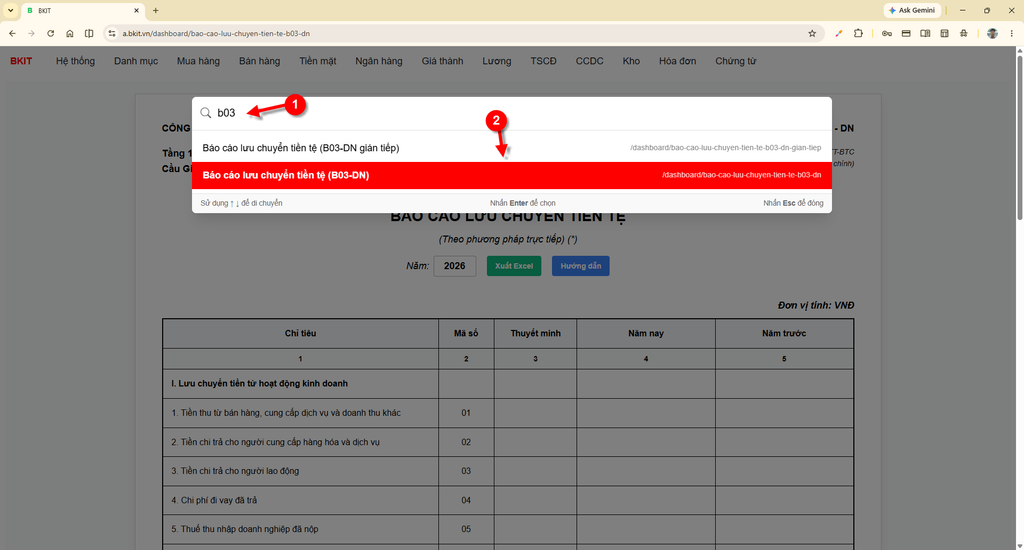This screenshot has width=1024, height=550.
Task: Open the Mua hàng menu
Action: coord(198,61)
